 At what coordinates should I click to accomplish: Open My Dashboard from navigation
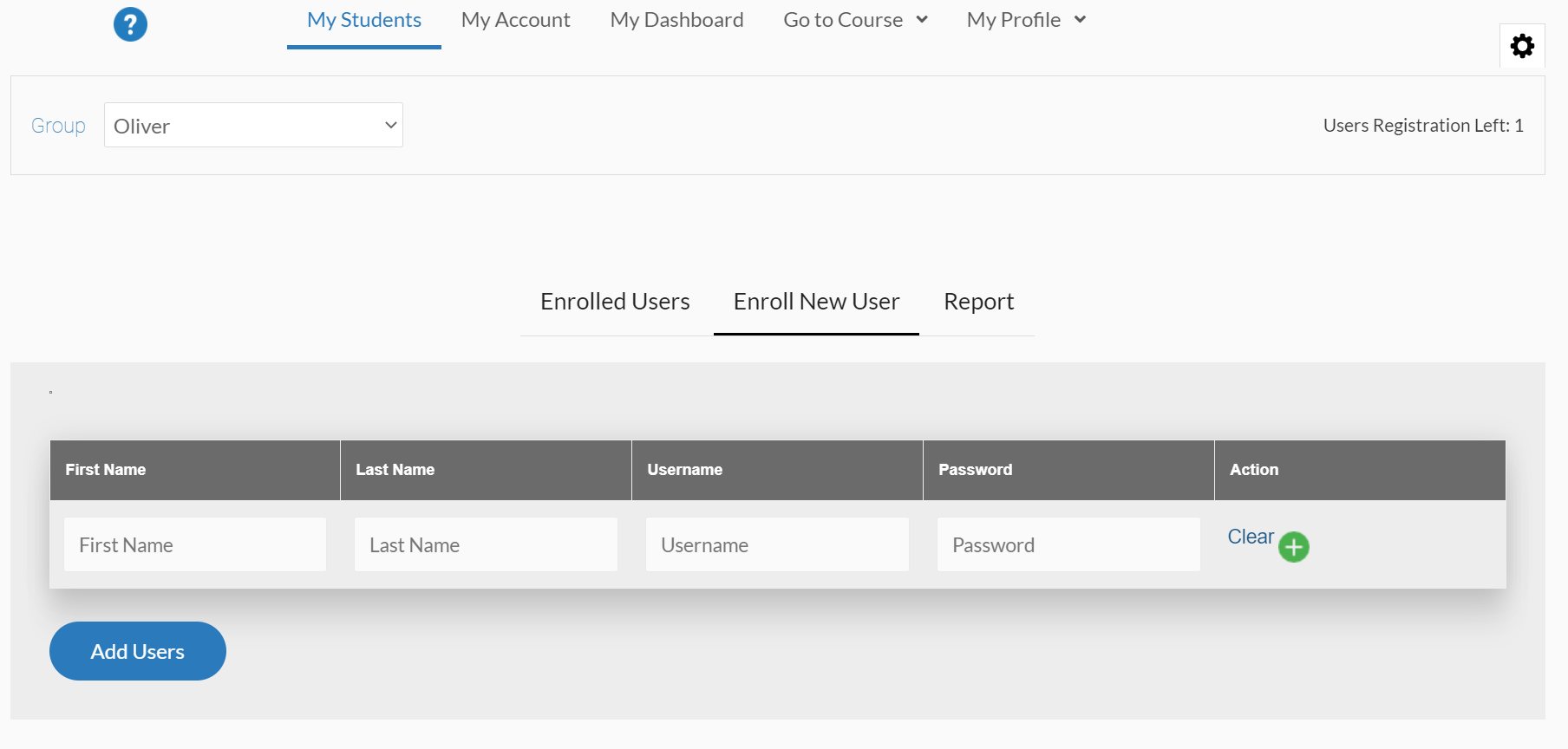point(676,20)
